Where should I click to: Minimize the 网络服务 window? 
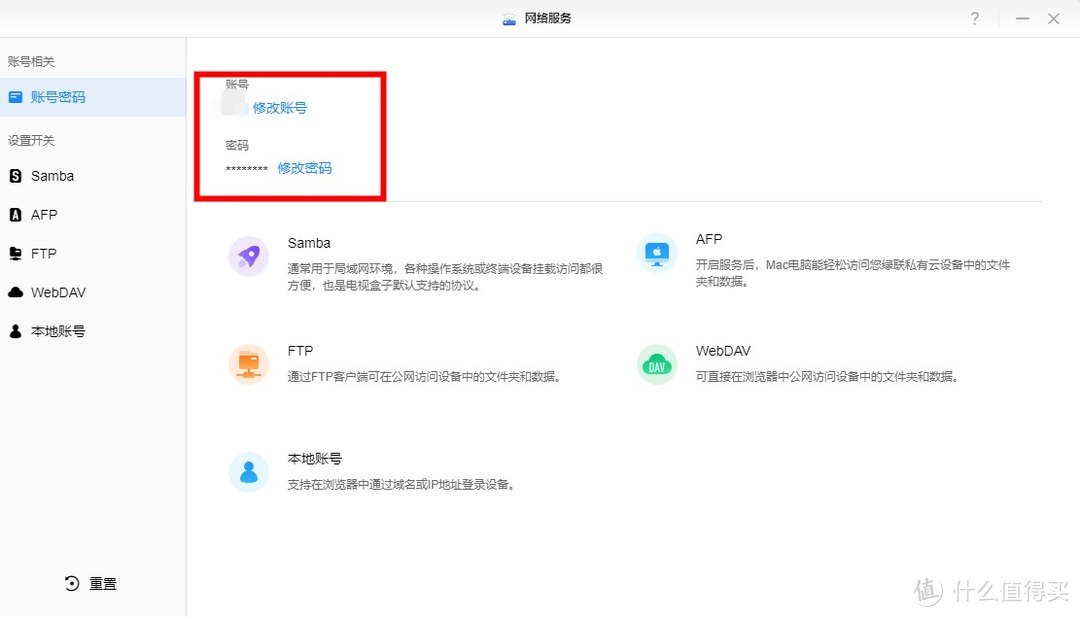1021,19
